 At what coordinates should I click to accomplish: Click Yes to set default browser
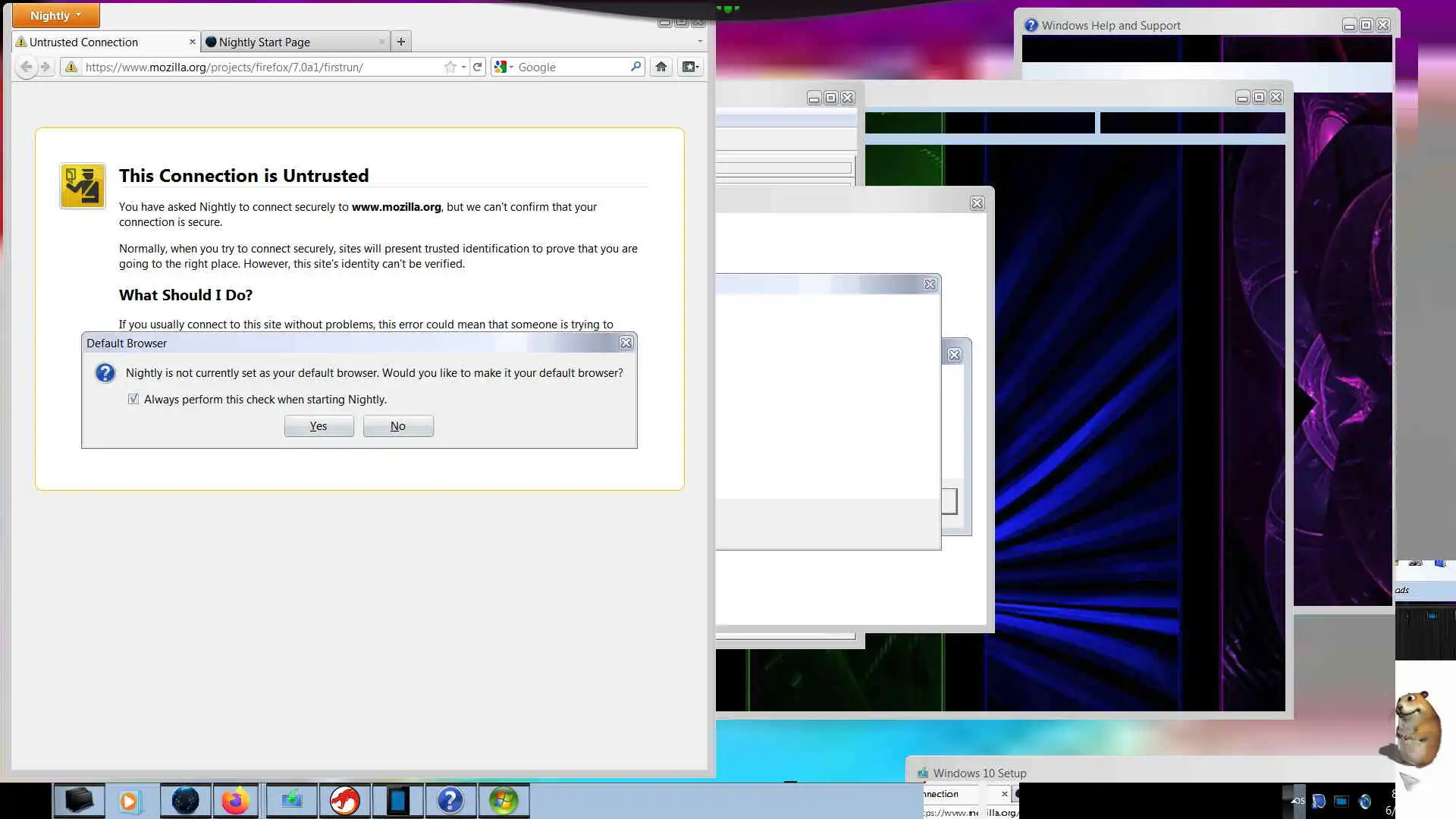318,426
